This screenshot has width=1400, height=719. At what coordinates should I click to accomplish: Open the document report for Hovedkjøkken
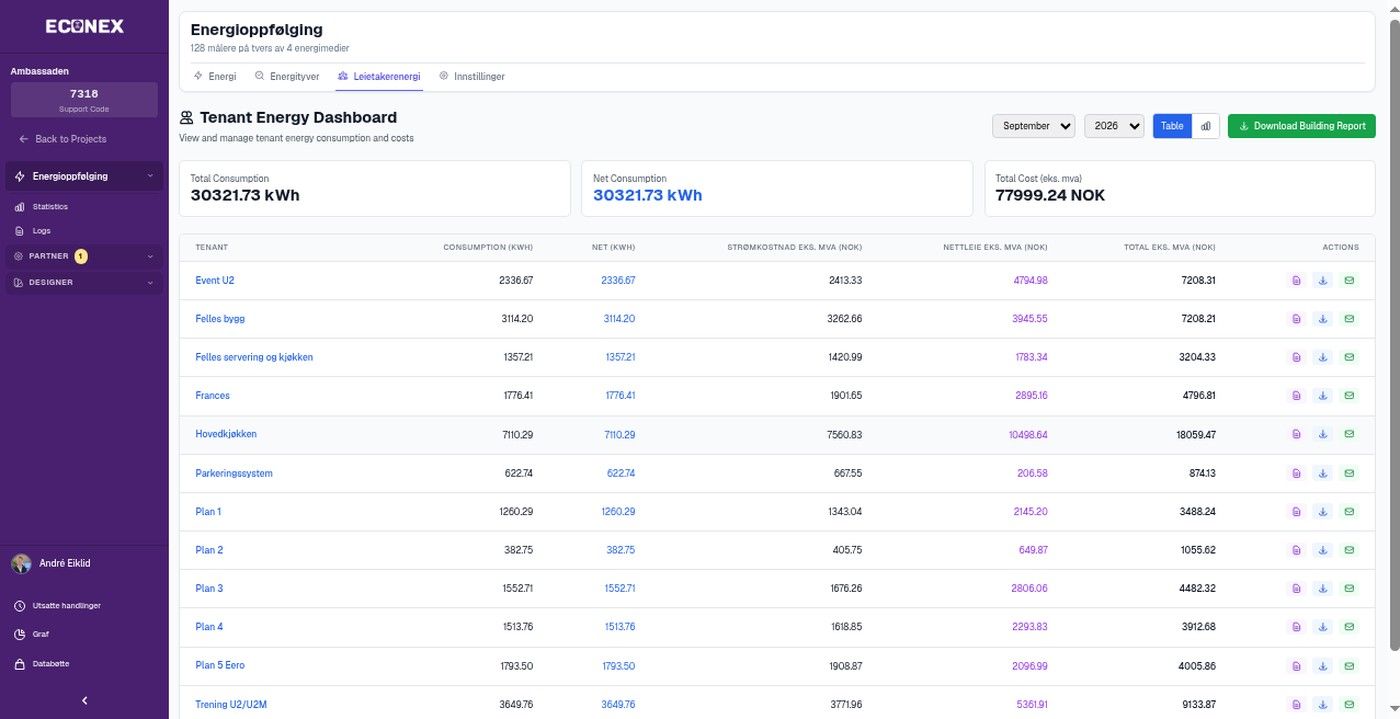click(x=1296, y=434)
